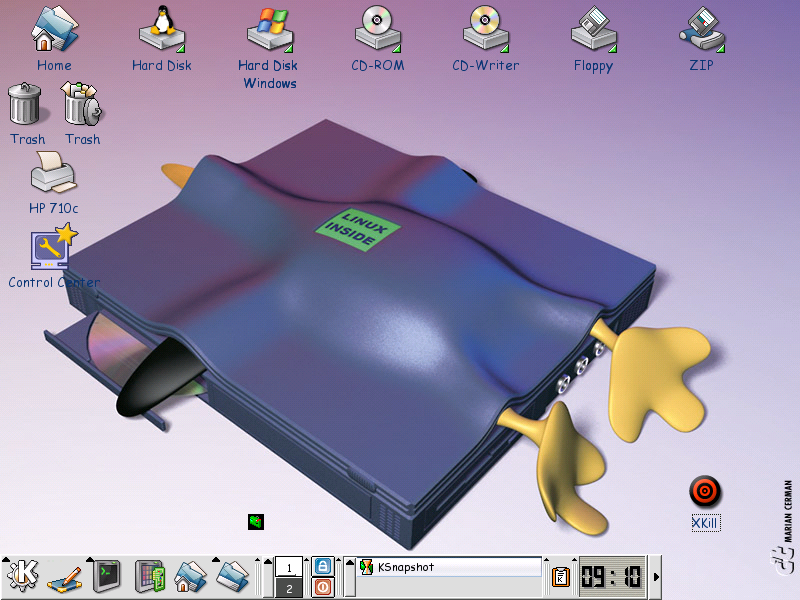Image resolution: width=800 pixels, height=600 pixels.
Task: Open the Floppy drive icon
Action: [x=594, y=30]
